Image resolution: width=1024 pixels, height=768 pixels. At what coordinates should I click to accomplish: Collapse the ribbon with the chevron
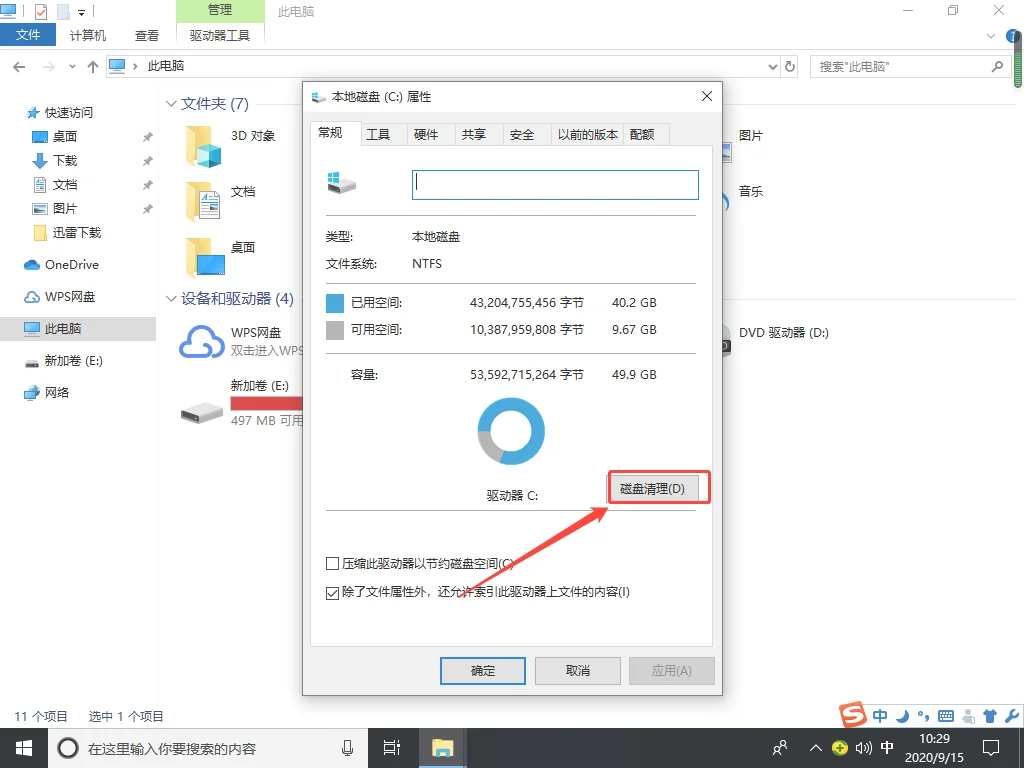pyautogui.click(x=991, y=36)
